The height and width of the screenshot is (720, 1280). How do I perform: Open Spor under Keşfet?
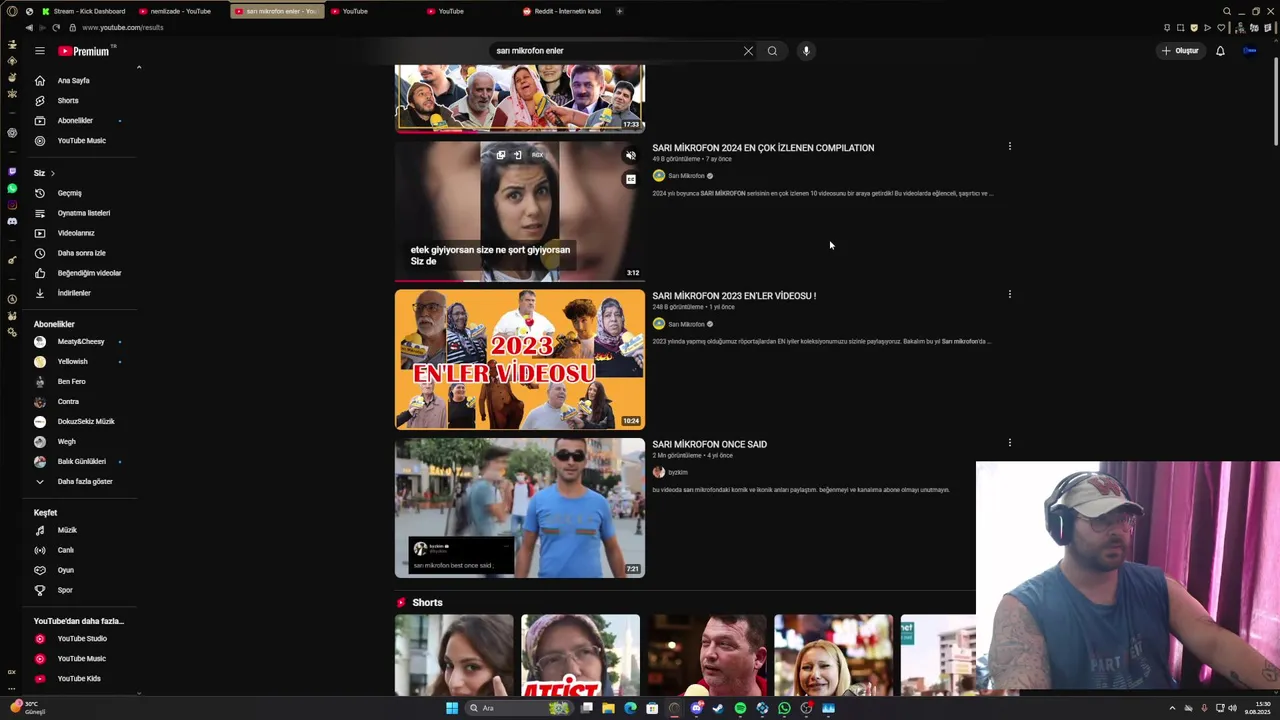pos(65,590)
